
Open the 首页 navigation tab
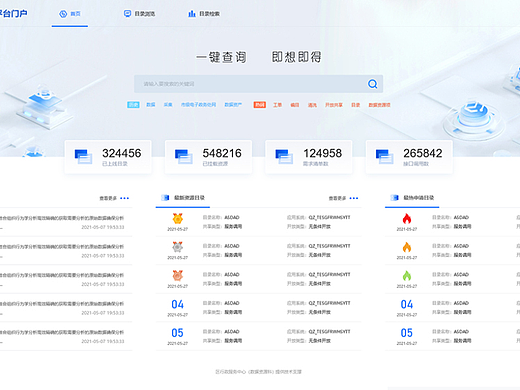[70, 14]
